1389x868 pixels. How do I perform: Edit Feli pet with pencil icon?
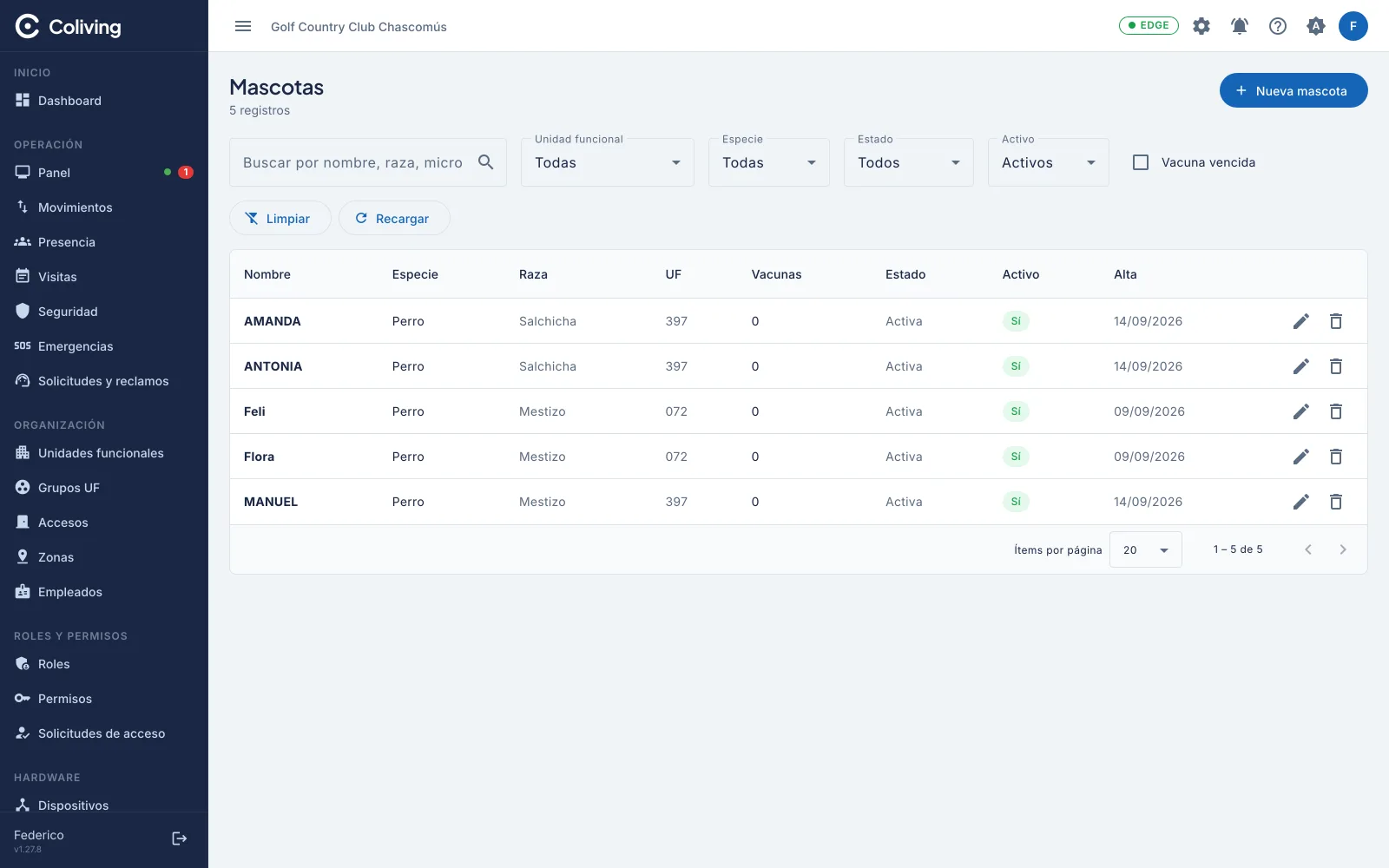pyautogui.click(x=1301, y=411)
